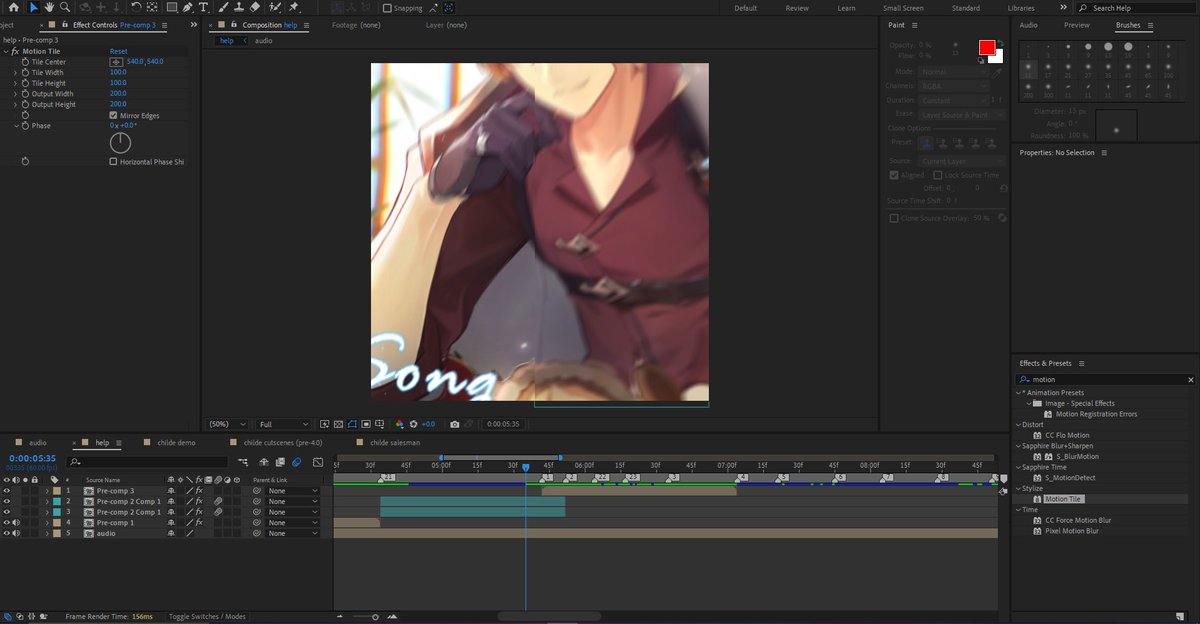Expand the Tile Width property

point(15,72)
